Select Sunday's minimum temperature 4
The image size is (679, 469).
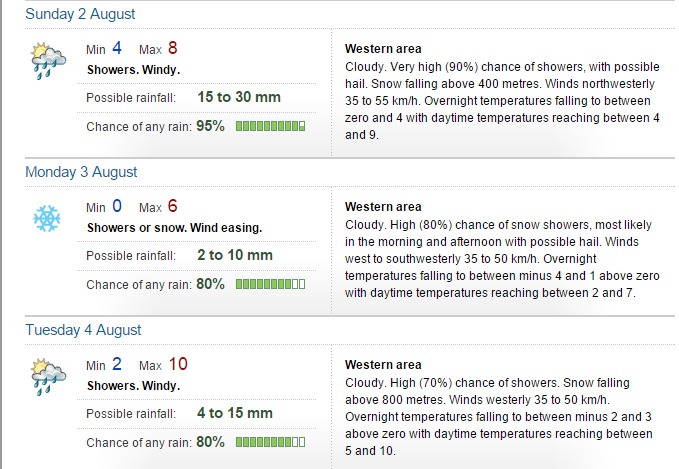pos(117,48)
